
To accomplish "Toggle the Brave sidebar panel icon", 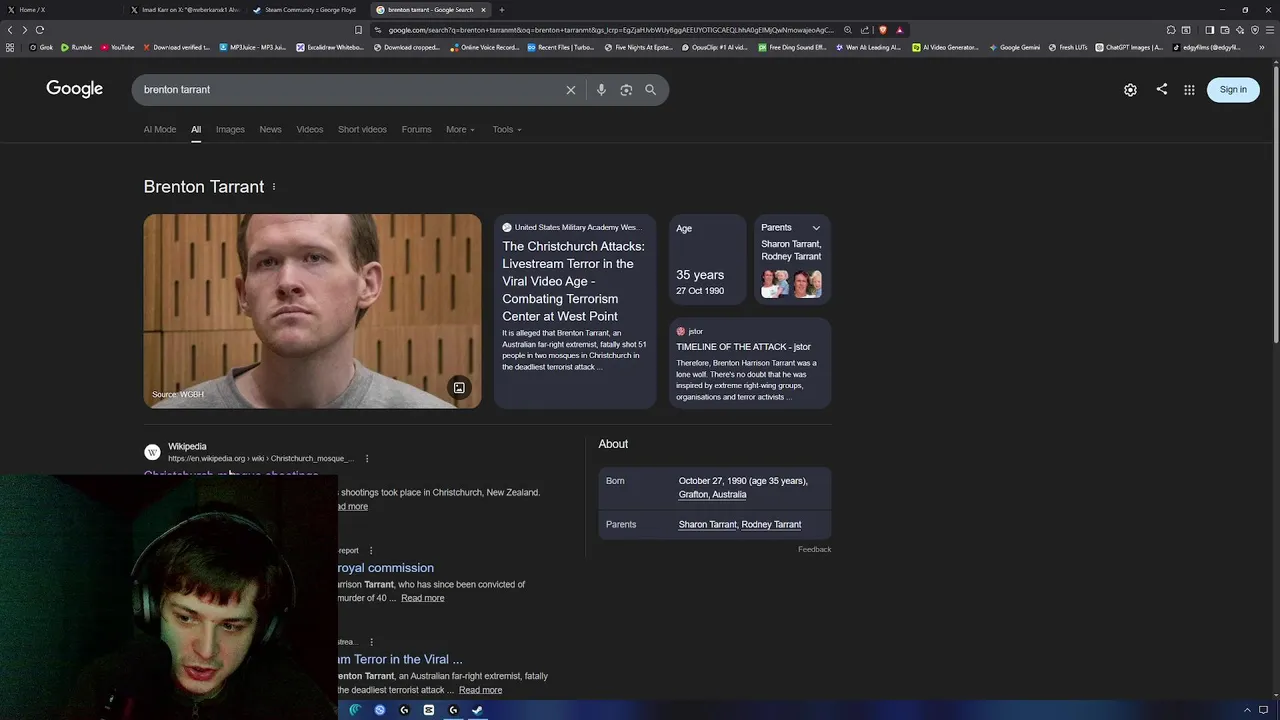I will 1209,30.
